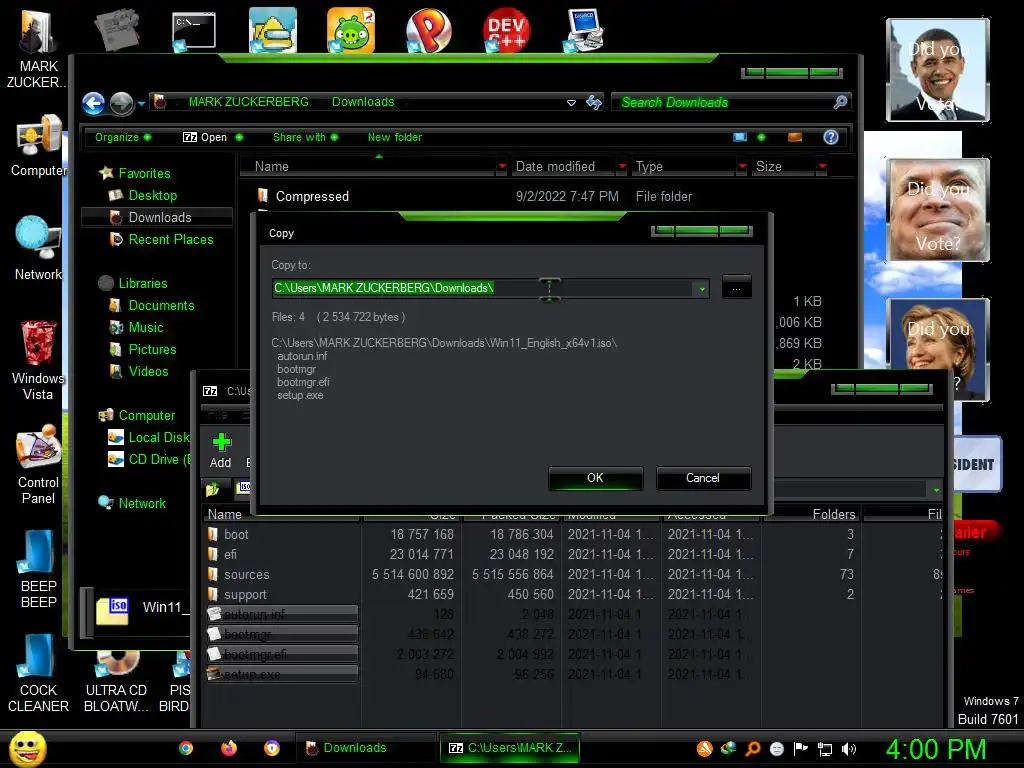Screen dimensions: 1024x768
Task: Refresh the Downloads folder using the refresh arrows icon
Action: tap(594, 102)
